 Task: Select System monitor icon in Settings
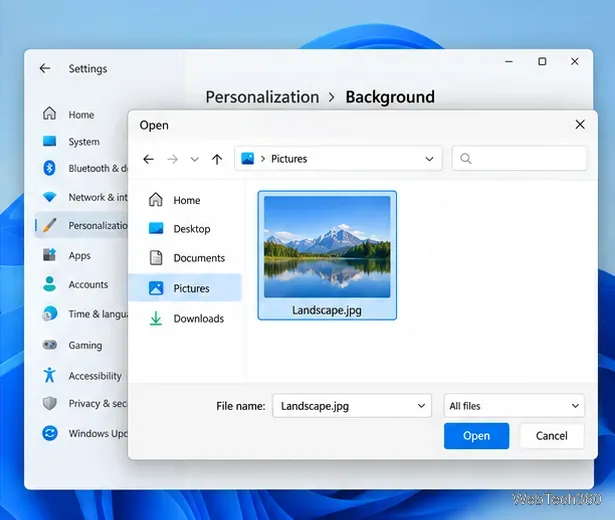point(49,141)
